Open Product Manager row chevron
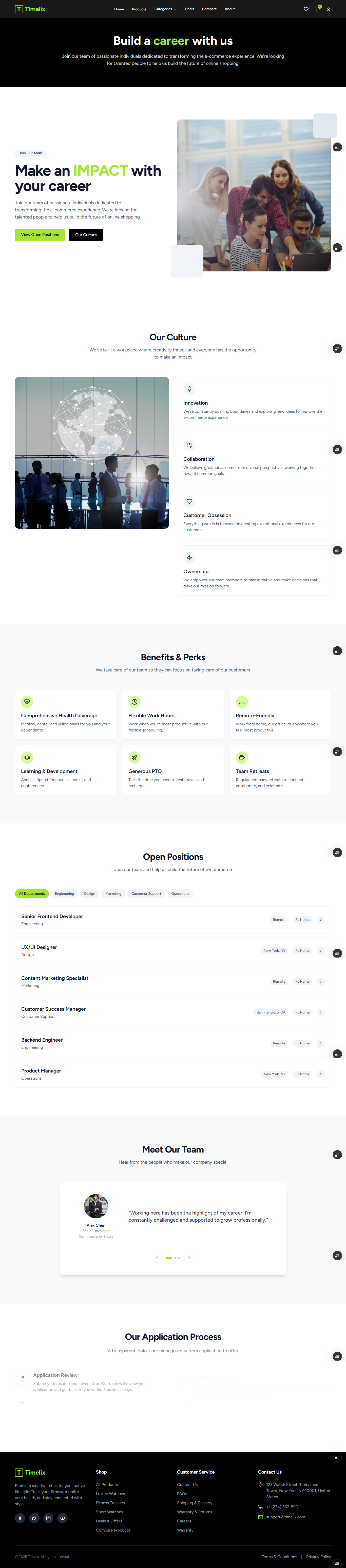 [320, 1074]
